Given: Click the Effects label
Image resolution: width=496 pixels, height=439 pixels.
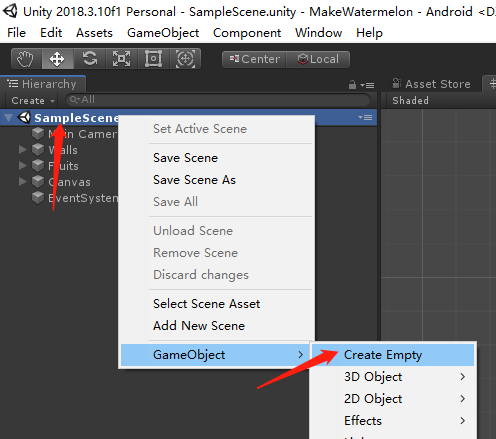Looking at the screenshot, I should pos(363,421).
